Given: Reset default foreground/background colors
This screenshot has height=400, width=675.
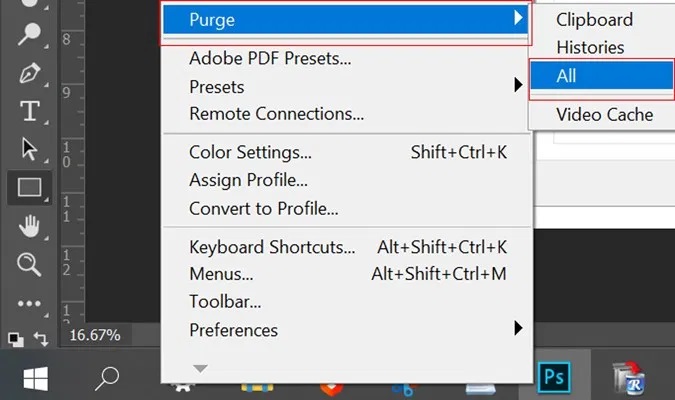Looking at the screenshot, I should click(x=15, y=339).
